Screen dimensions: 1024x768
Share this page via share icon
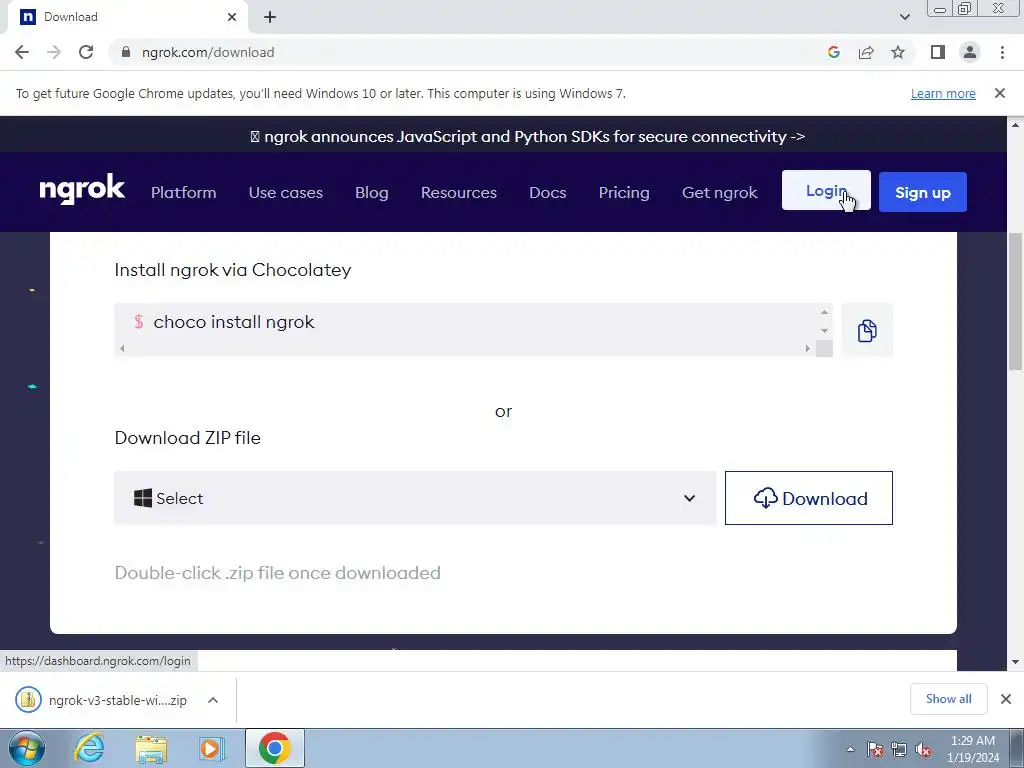click(x=866, y=52)
